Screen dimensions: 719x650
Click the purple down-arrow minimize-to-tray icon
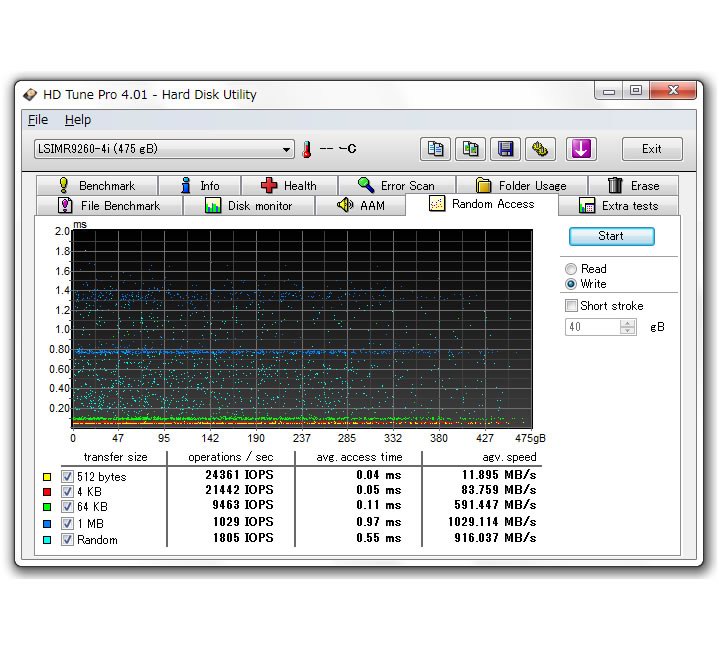pyautogui.click(x=581, y=149)
